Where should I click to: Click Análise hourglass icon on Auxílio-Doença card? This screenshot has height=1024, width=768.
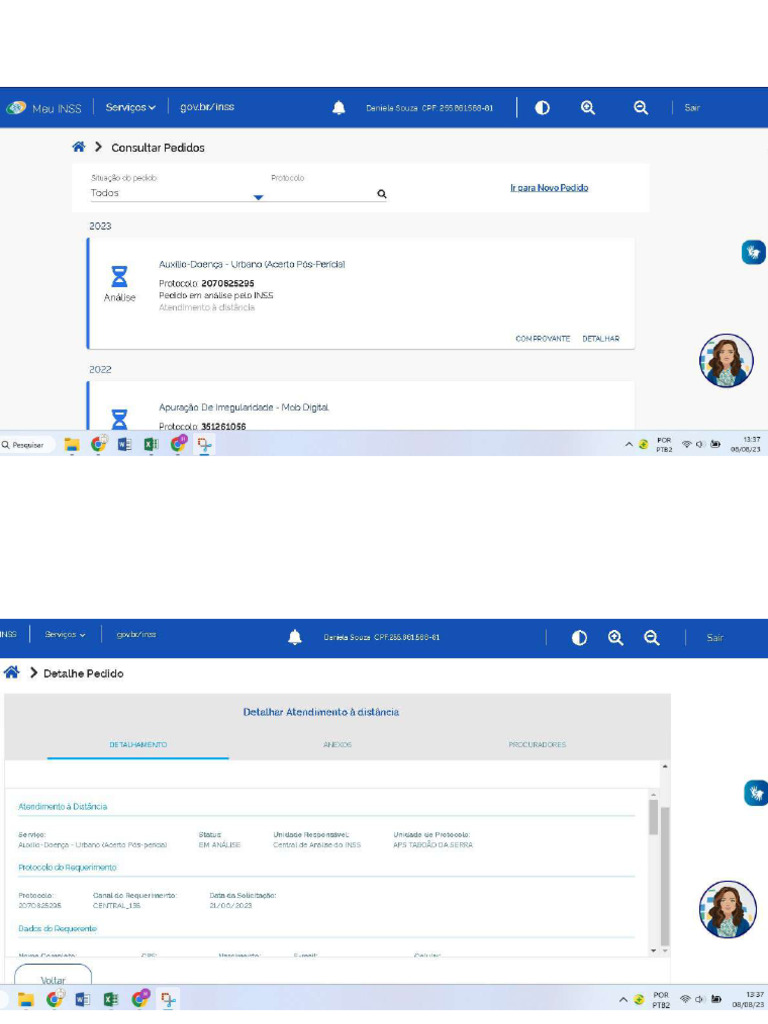tap(120, 277)
